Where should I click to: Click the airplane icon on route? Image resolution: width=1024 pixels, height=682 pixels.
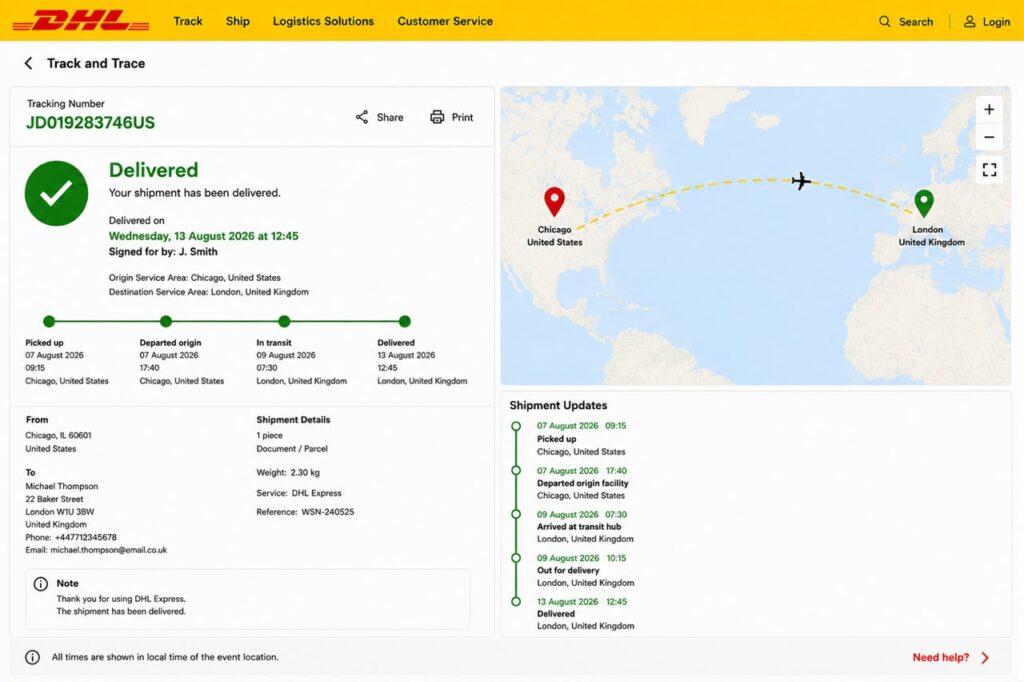click(801, 181)
